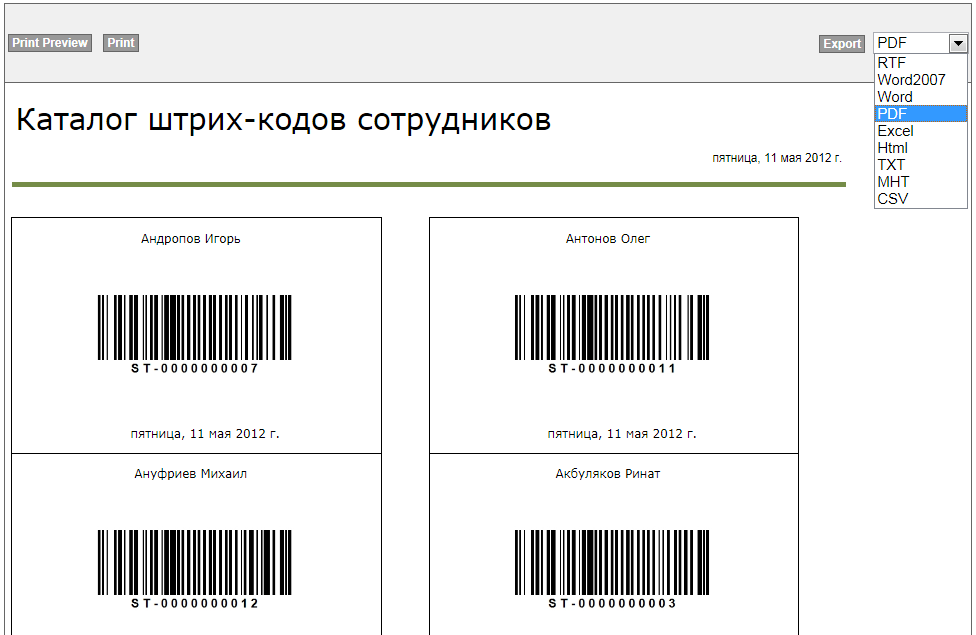The height and width of the screenshot is (635, 976).
Task: Click barcode image for ST-0000000003
Action: coord(612,562)
